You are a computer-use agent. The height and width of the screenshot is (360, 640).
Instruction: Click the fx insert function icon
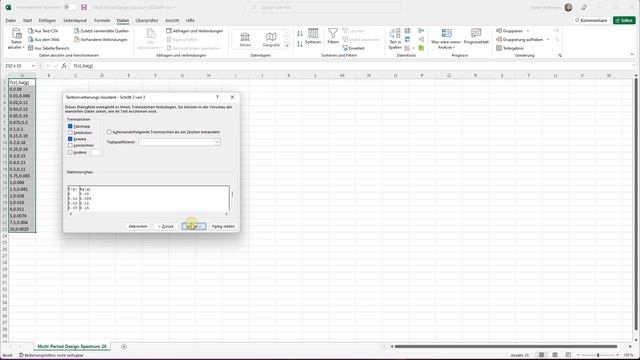tap(64, 66)
